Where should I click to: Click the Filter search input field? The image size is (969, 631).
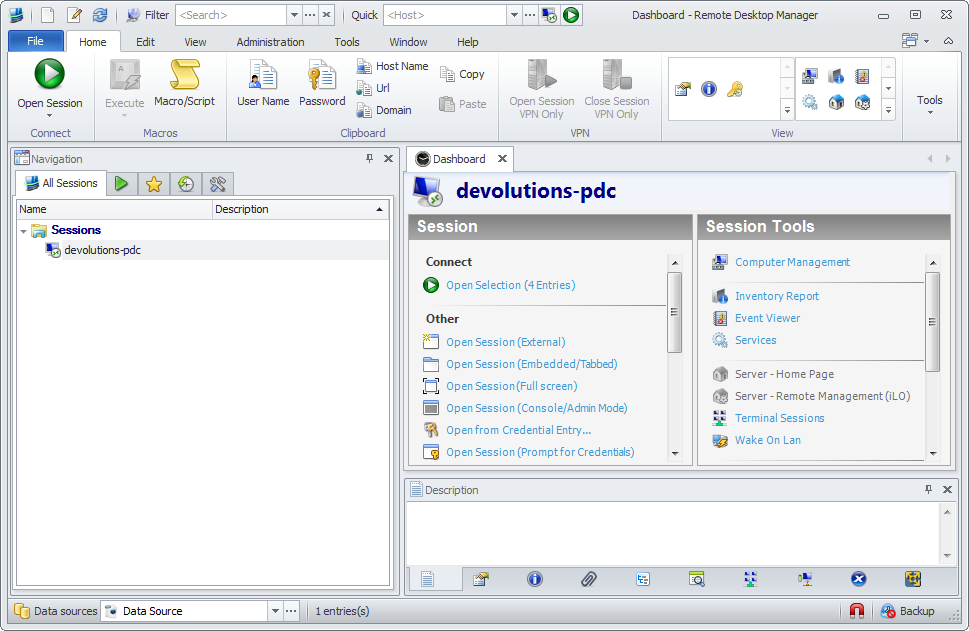click(x=231, y=15)
